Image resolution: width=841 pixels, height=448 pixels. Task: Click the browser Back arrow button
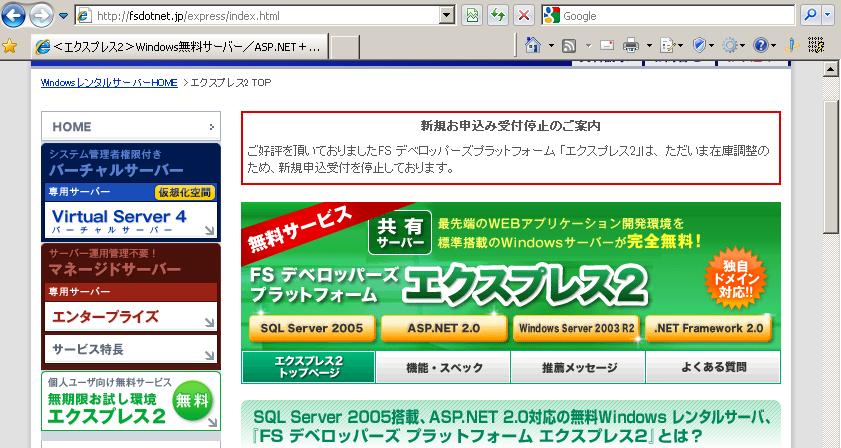tap(13, 16)
